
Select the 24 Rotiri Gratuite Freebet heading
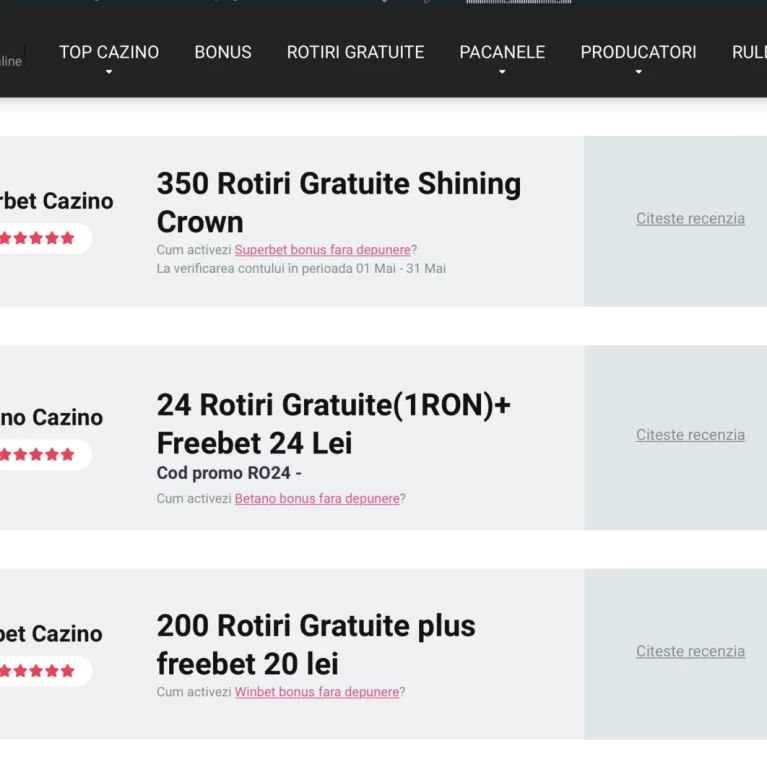click(x=334, y=424)
